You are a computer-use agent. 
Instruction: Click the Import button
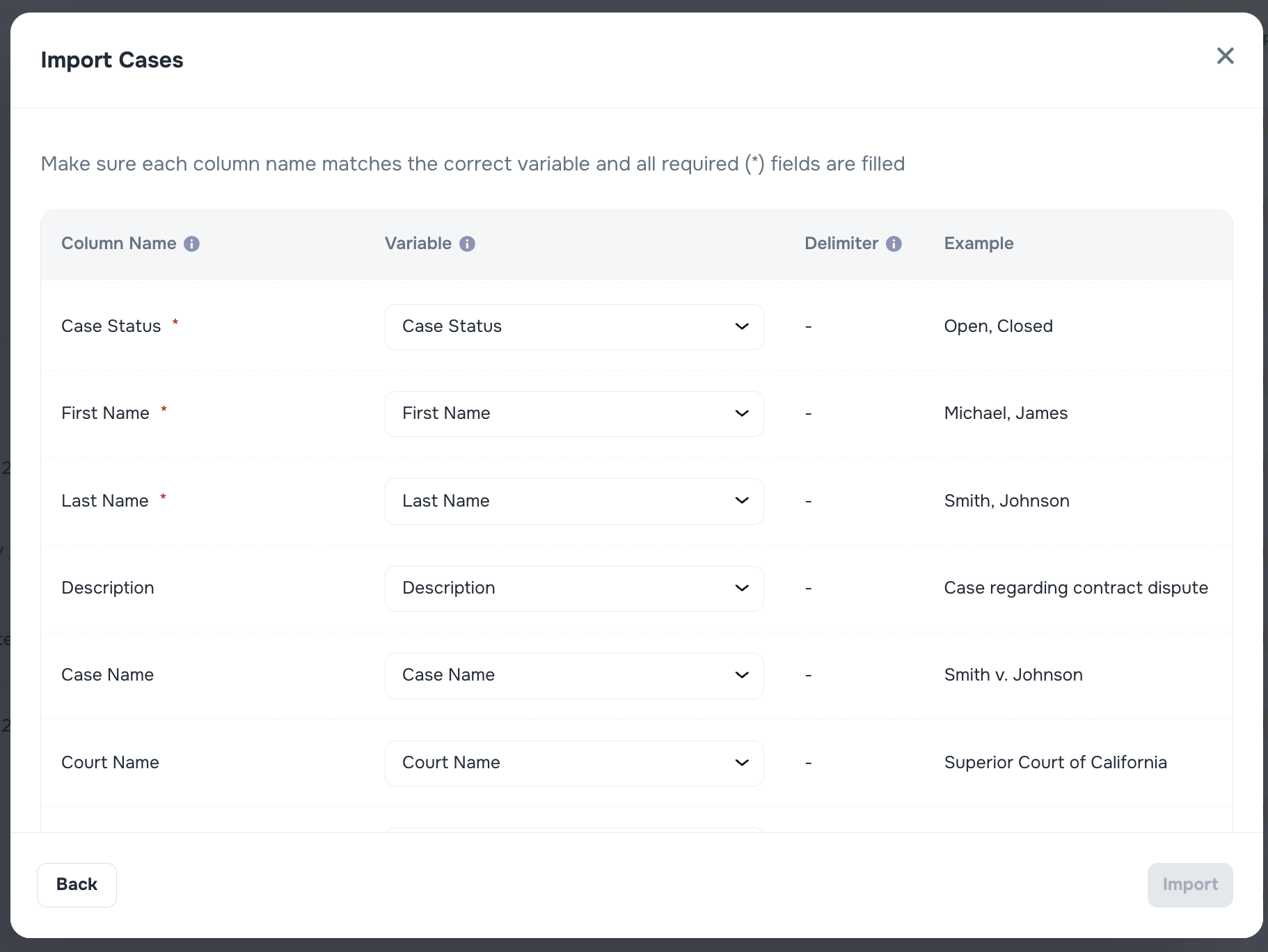tap(1190, 884)
